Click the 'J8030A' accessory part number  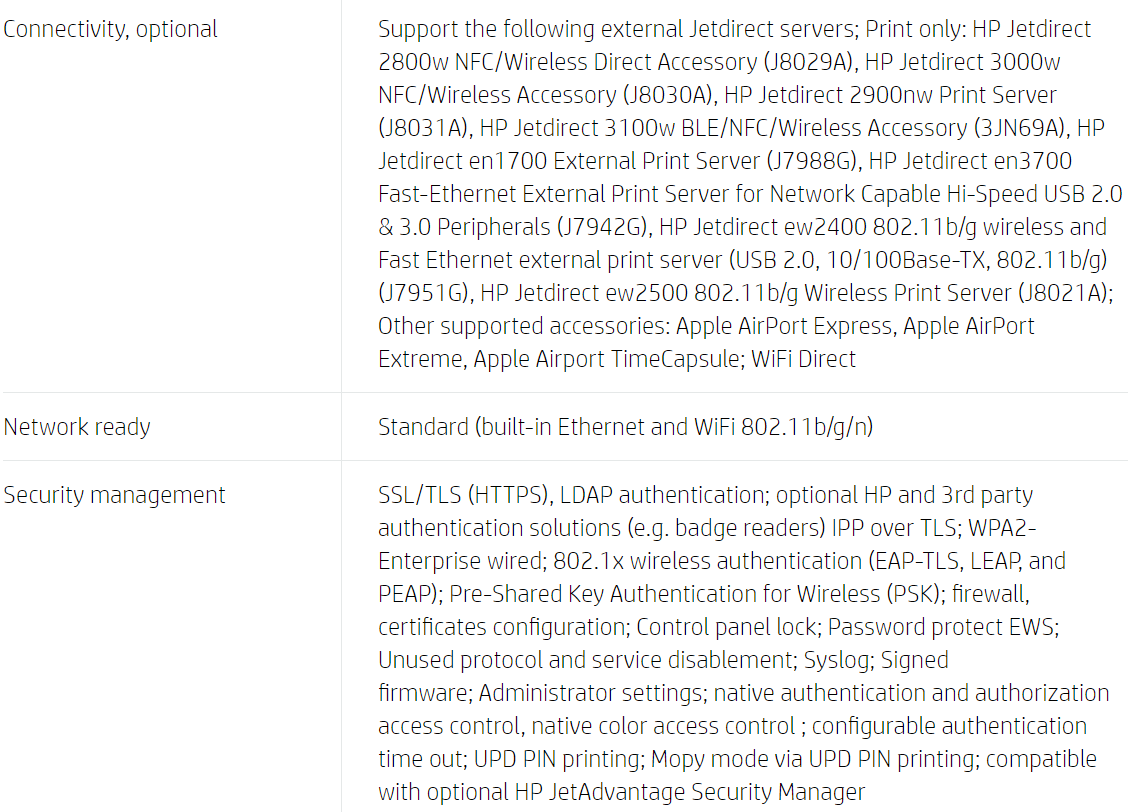point(668,95)
